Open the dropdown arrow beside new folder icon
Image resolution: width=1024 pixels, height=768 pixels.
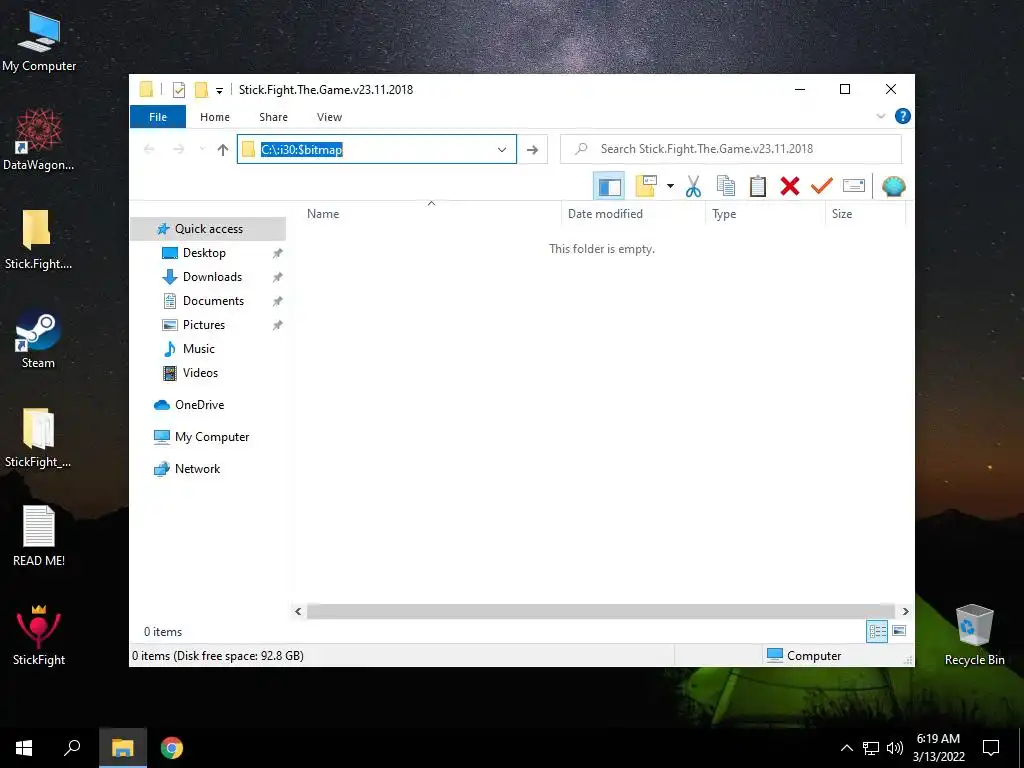[x=670, y=186]
